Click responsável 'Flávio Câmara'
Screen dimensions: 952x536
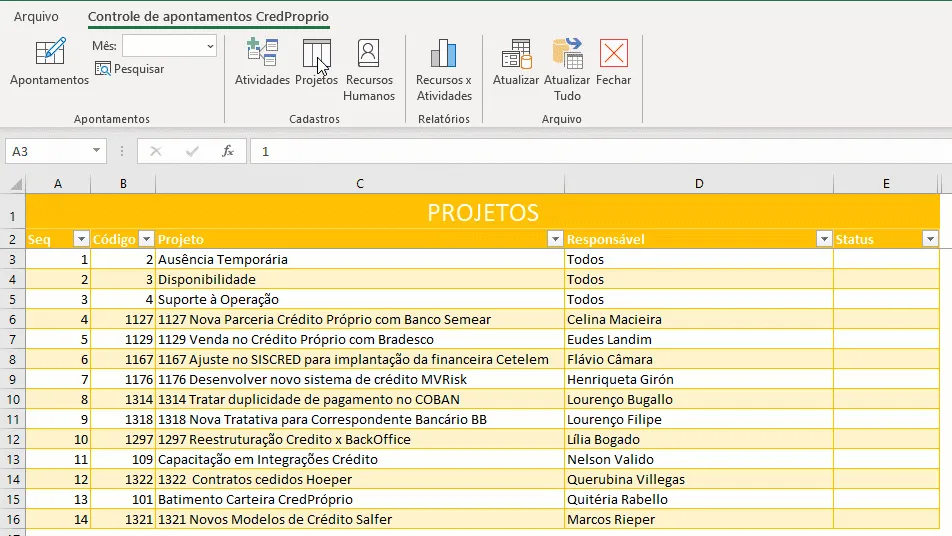(x=699, y=360)
